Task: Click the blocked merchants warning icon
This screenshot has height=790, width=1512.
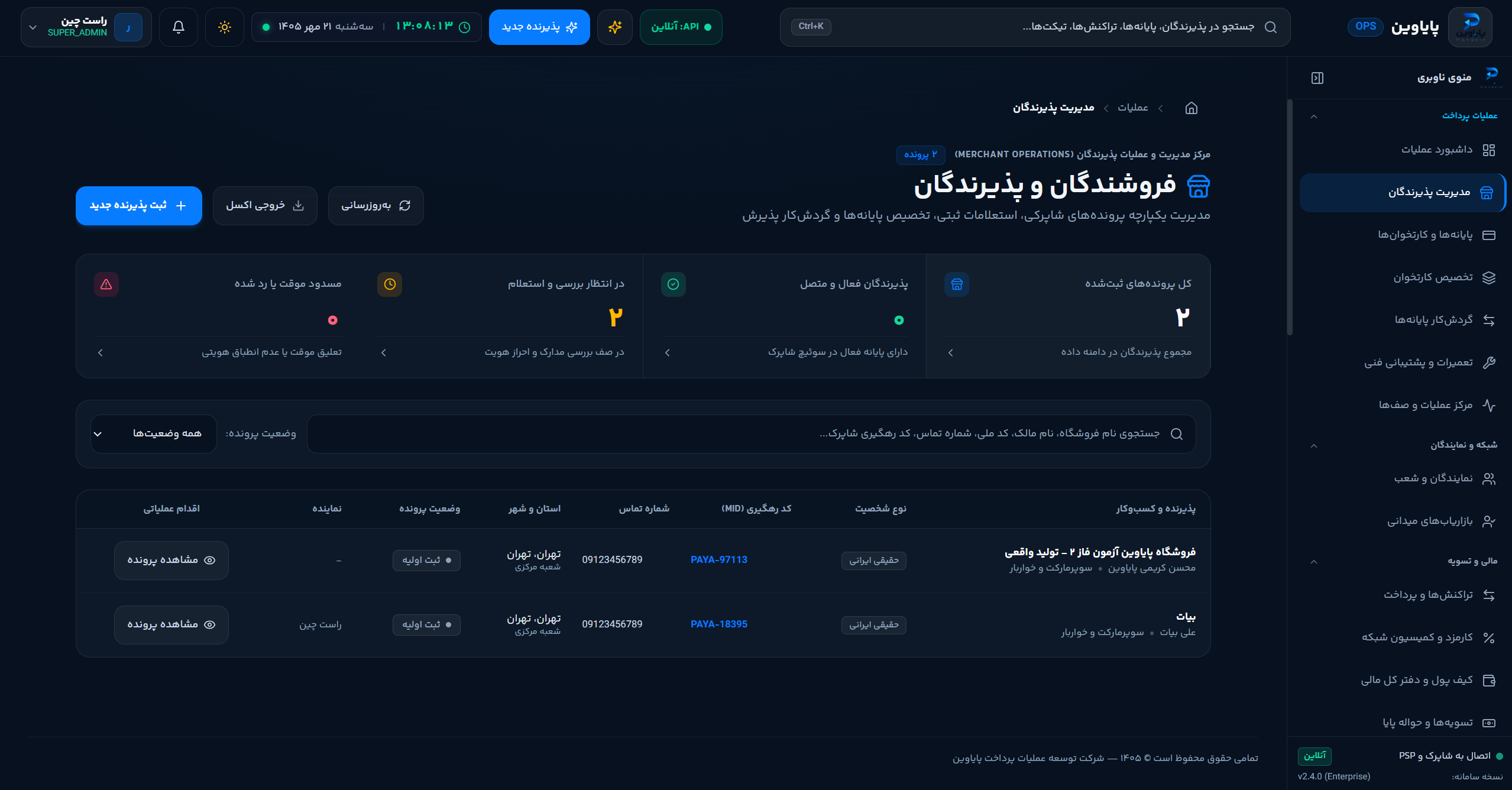Action: coord(106,284)
